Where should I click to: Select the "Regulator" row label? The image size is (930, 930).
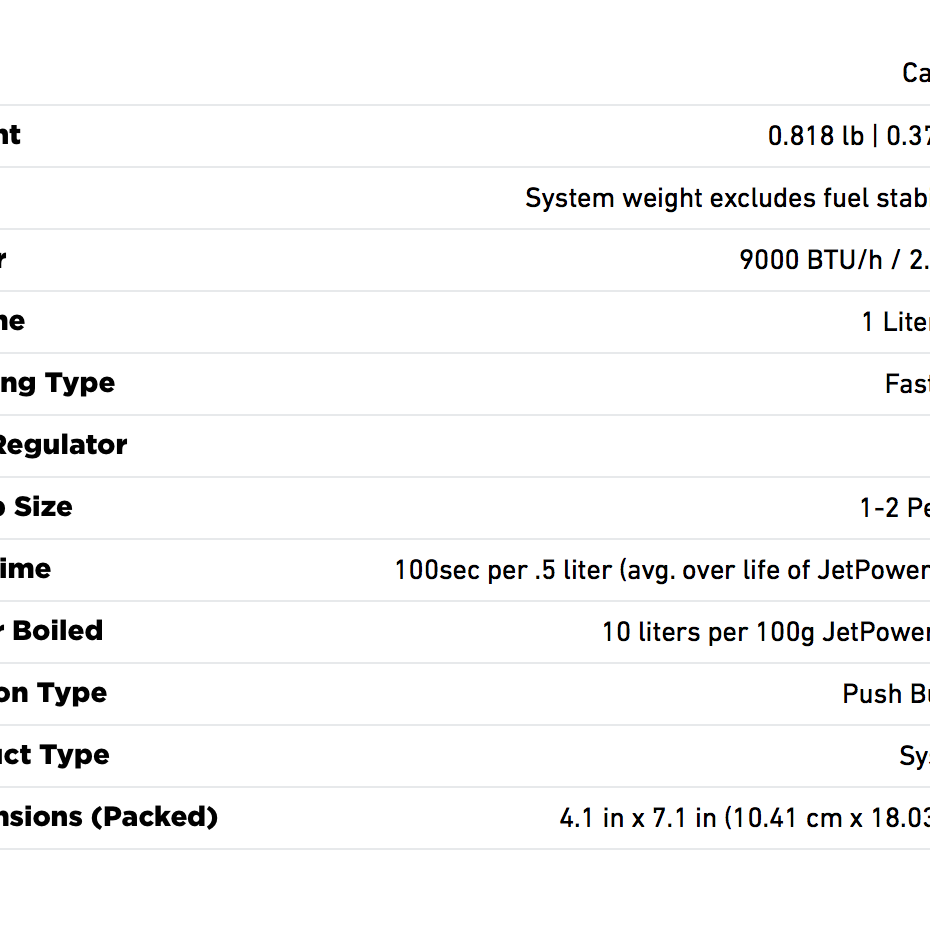click(63, 445)
